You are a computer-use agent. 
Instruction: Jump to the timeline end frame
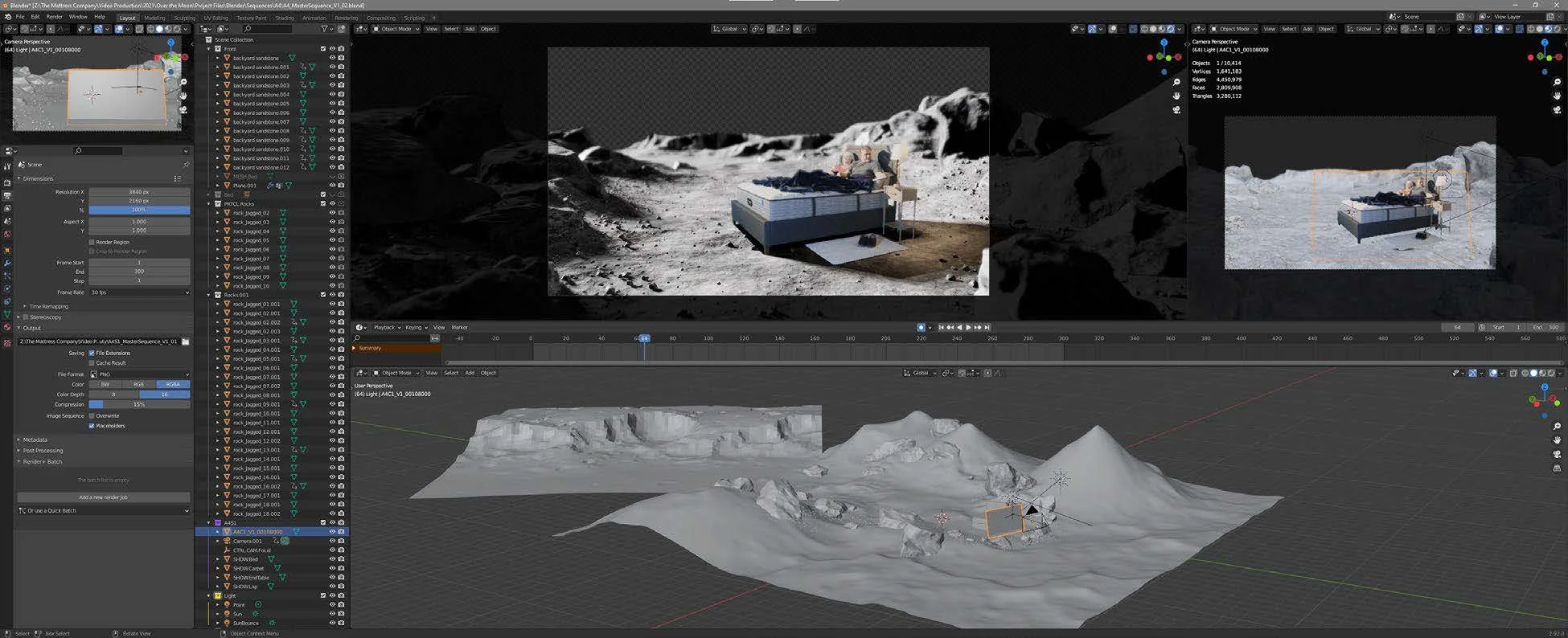pos(987,328)
